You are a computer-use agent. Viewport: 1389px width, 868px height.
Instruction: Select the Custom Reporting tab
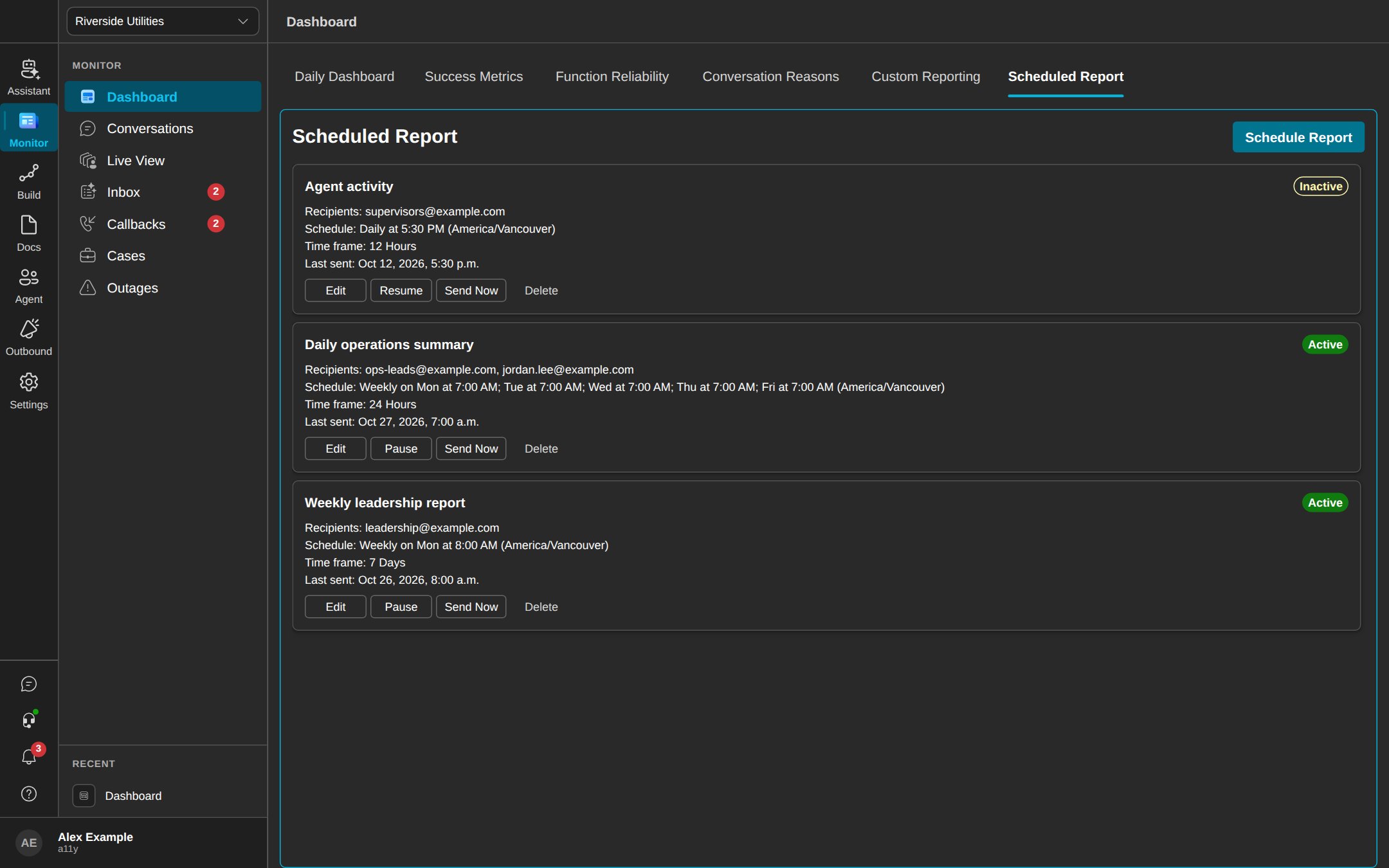(925, 77)
